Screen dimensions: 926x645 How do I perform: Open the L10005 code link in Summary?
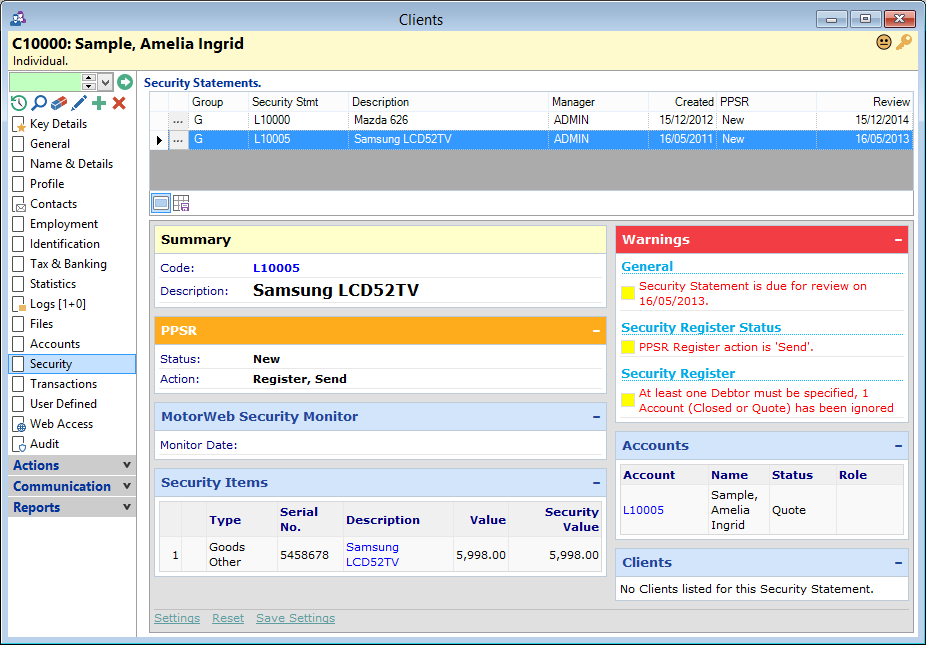click(276, 268)
